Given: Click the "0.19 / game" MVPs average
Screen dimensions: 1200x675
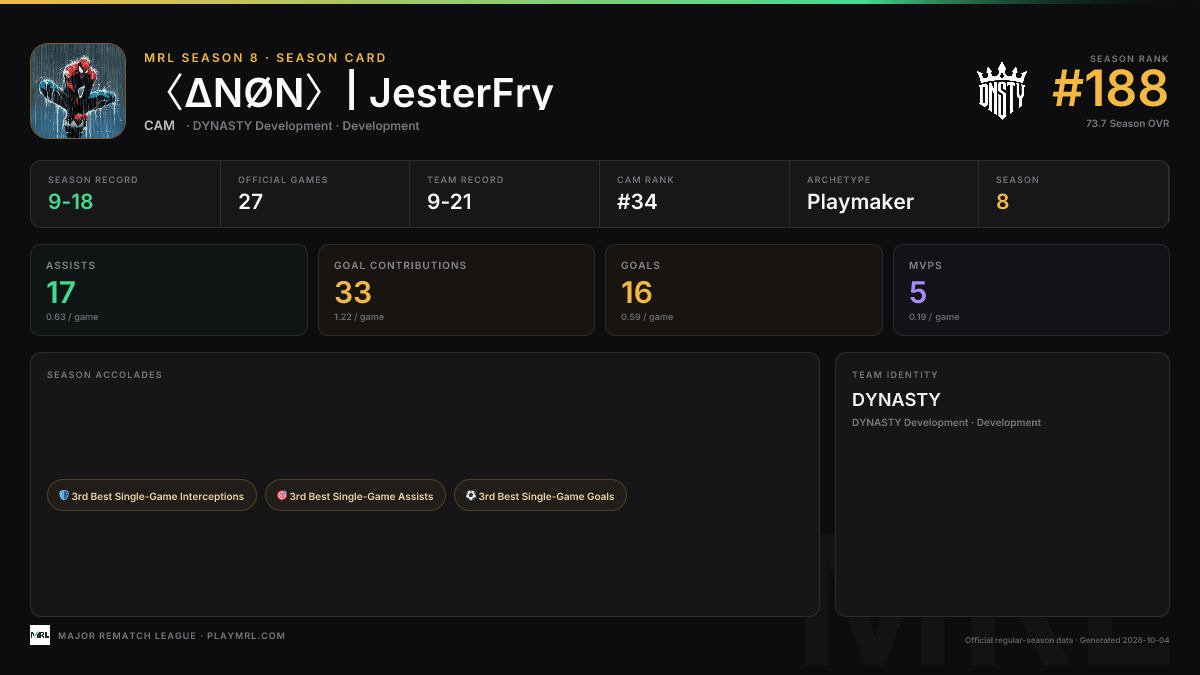Looking at the screenshot, I should [934, 317].
